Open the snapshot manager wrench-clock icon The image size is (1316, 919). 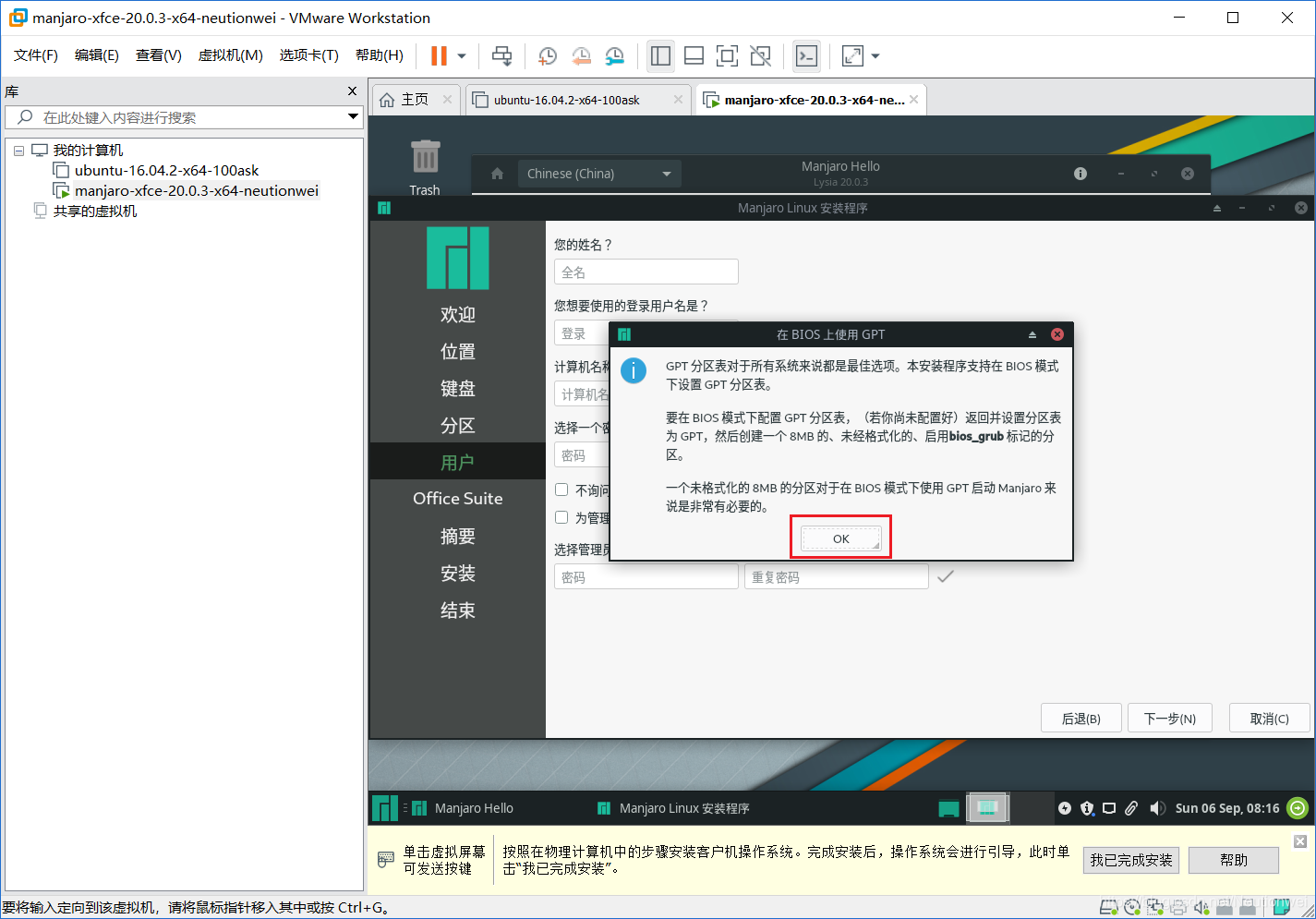tap(614, 56)
